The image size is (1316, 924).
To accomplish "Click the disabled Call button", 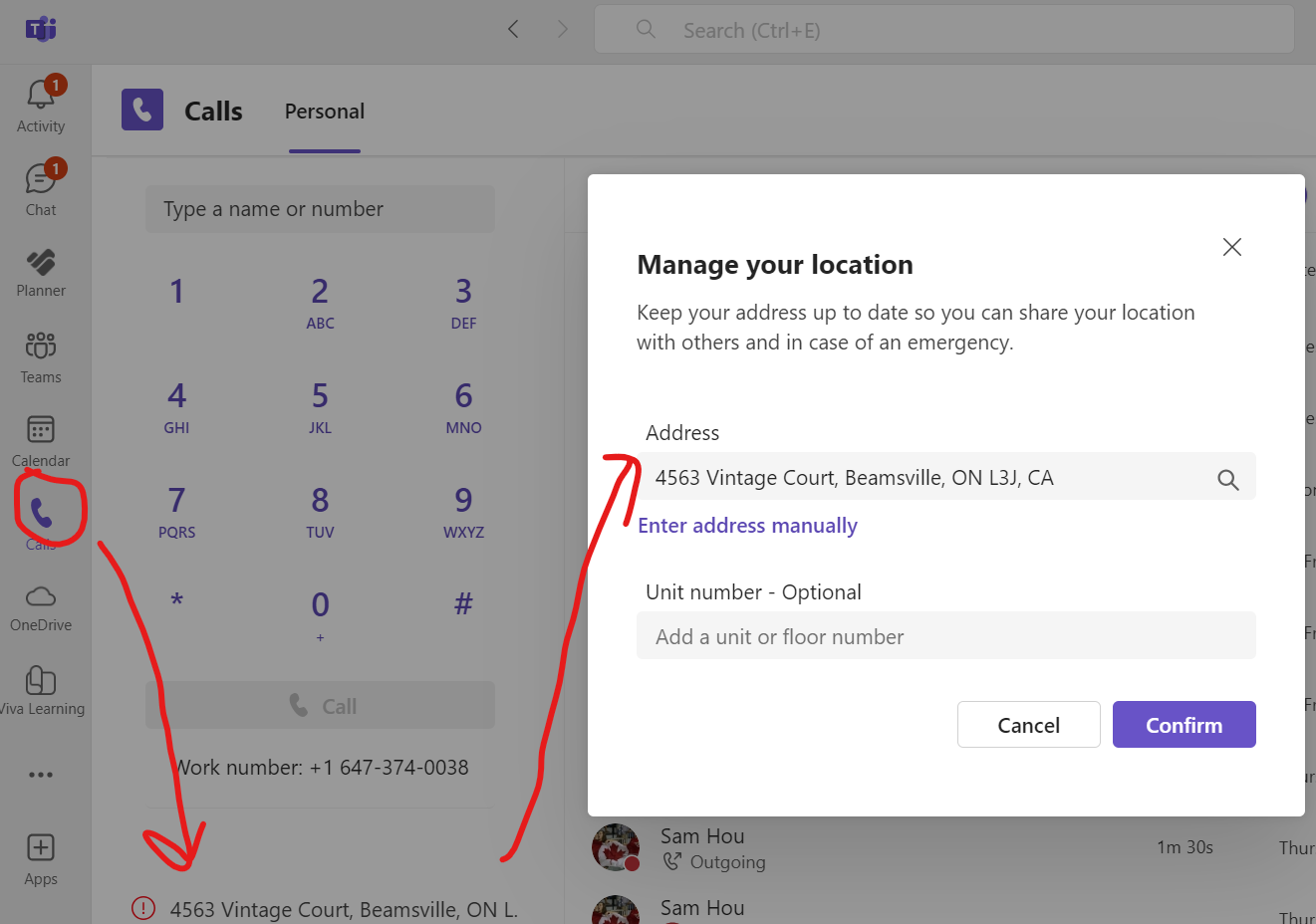I will (320, 706).
